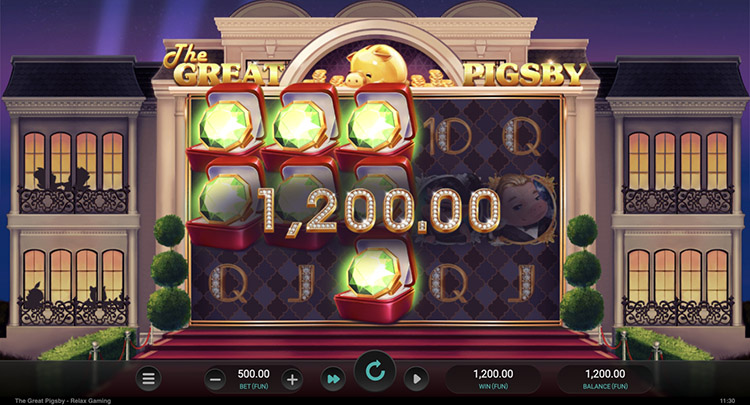This screenshot has height=405, width=750.
Task: Spin the reels with circular arrow button
Action: coord(375,371)
